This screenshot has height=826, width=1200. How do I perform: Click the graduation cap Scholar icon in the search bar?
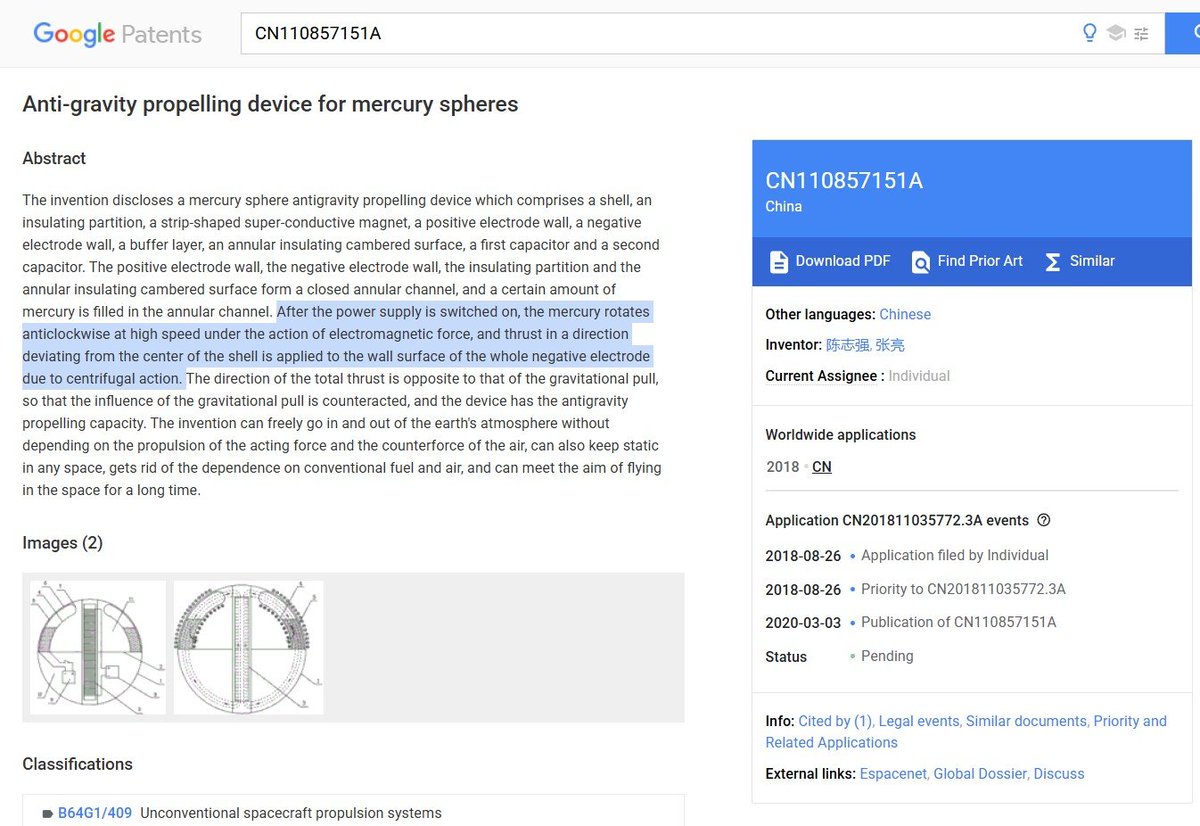coord(1116,33)
